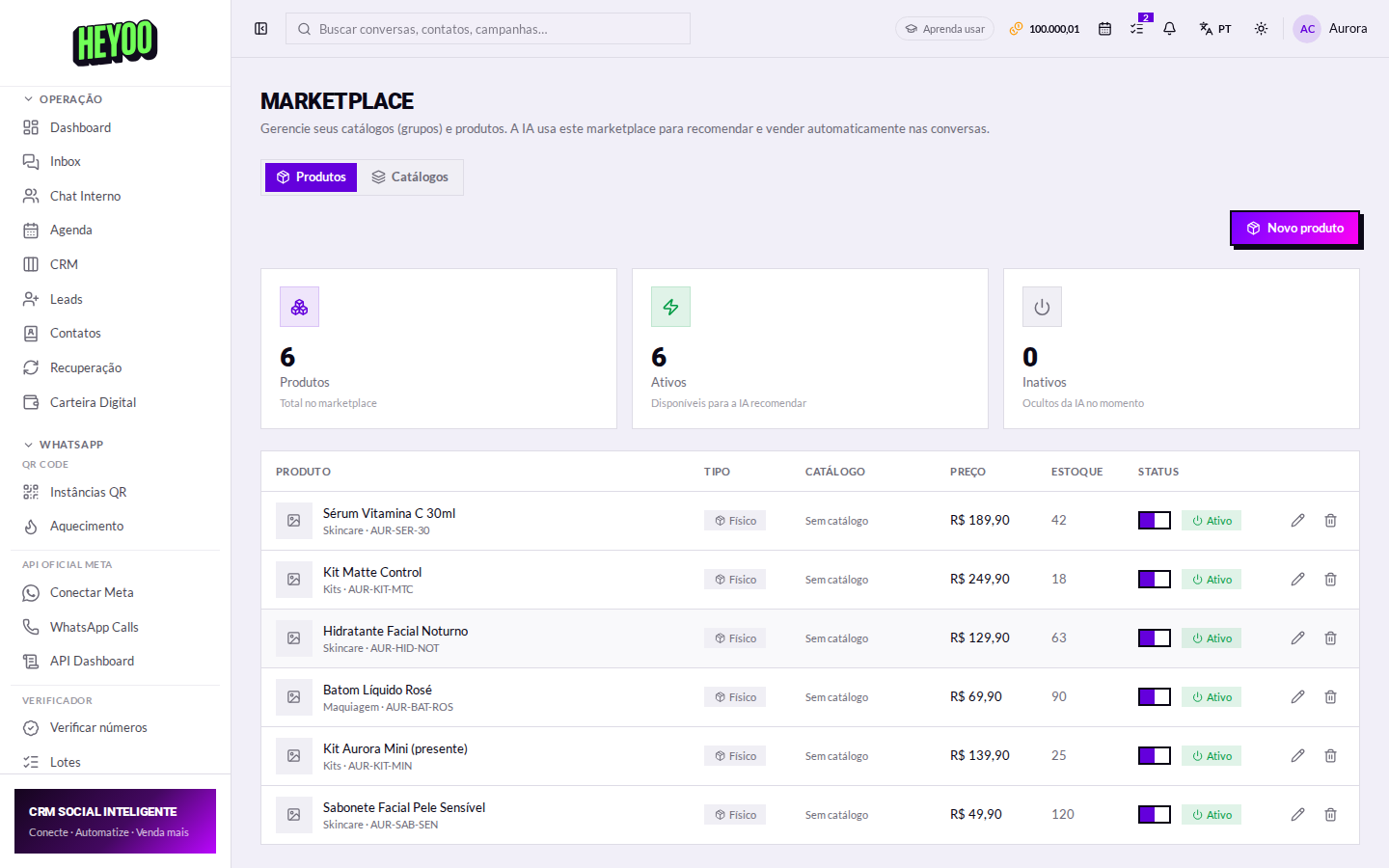Click the Novo produto button
This screenshot has width=1389, height=868.
pos(1294,229)
